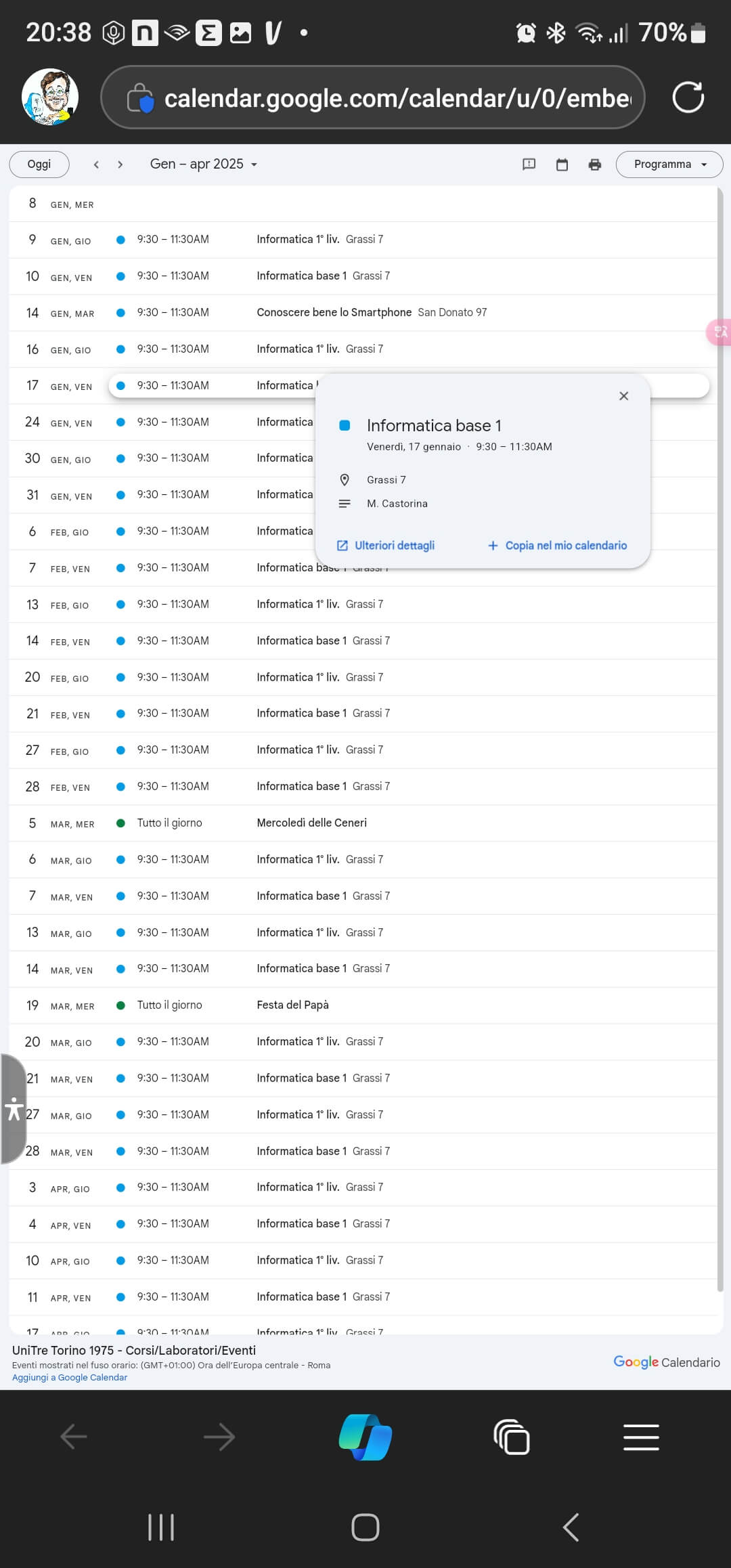Tap the accessibility floating button
Image resolution: width=731 pixels, height=1568 pixels.
(x=14, y=1109)
